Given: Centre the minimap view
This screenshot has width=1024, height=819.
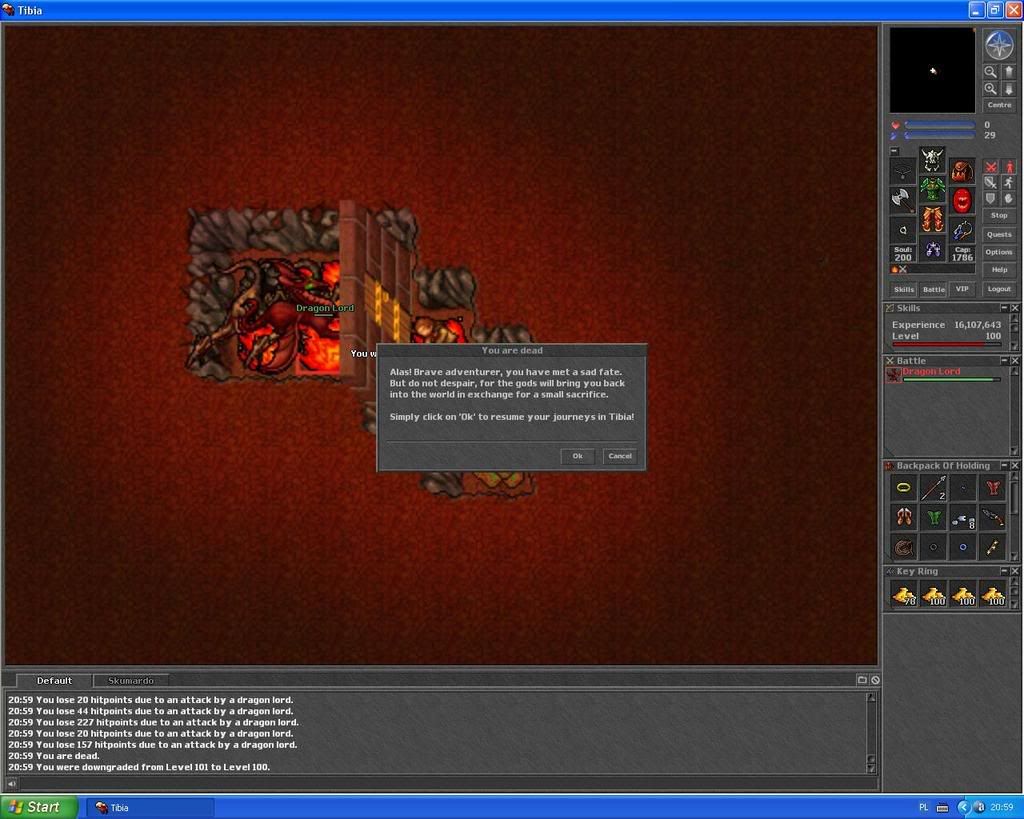Looking at the screenshot, I should 999,105.
